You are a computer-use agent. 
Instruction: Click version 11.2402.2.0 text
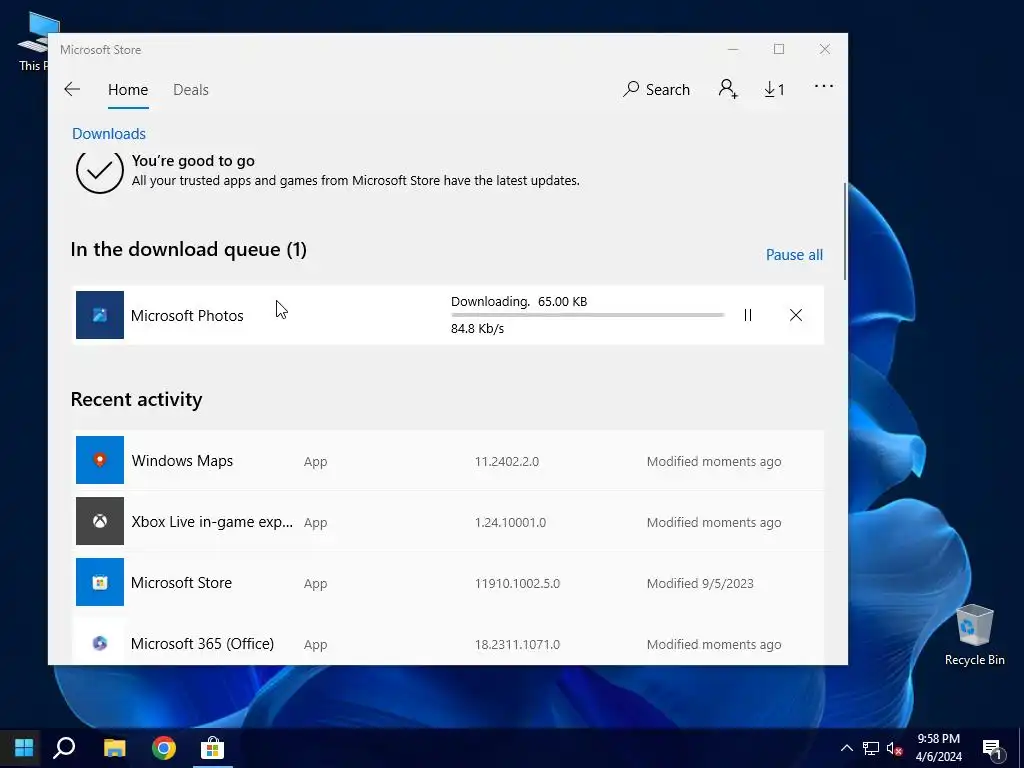tap(507, 461)
